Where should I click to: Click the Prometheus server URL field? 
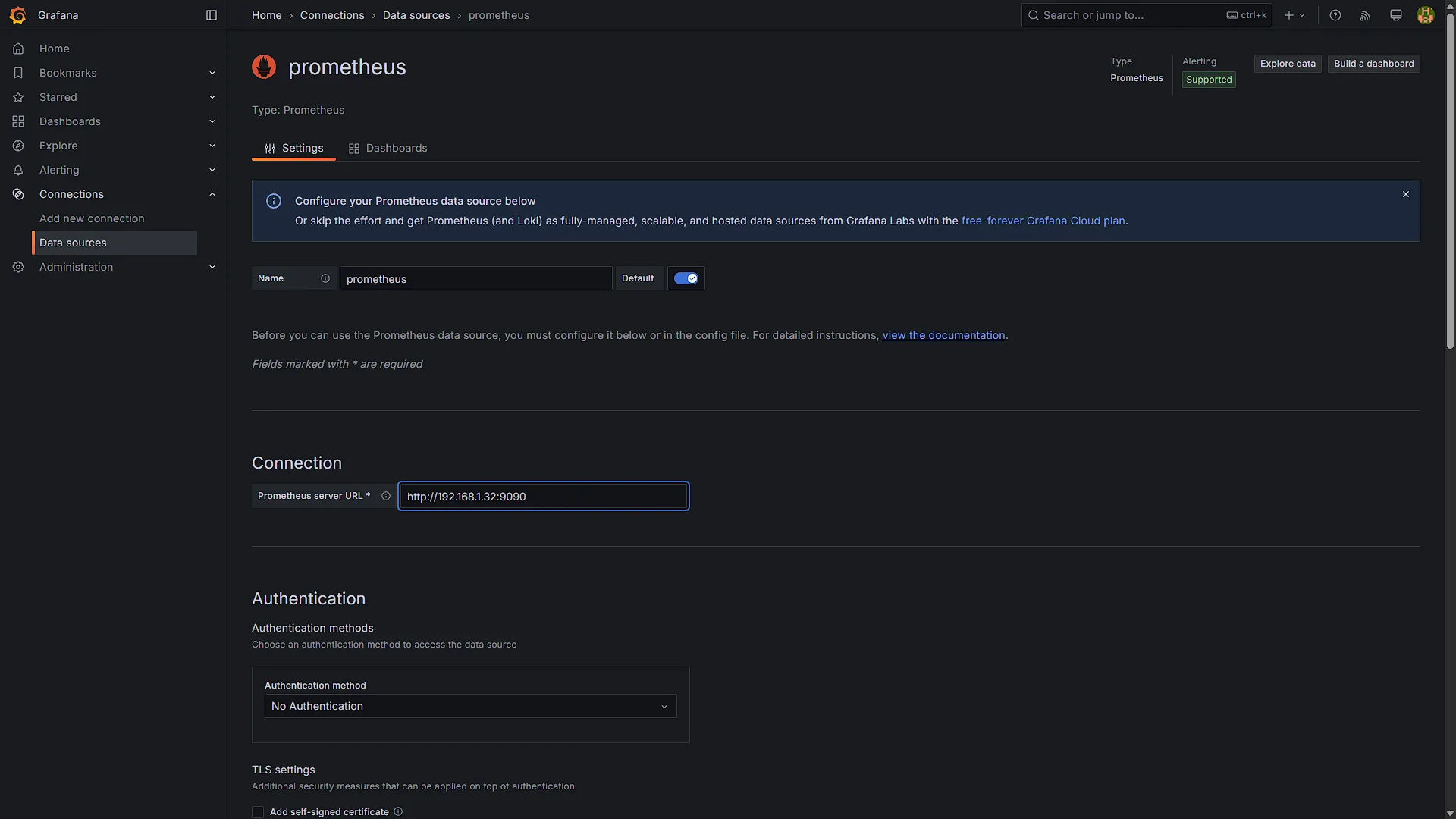544,496
